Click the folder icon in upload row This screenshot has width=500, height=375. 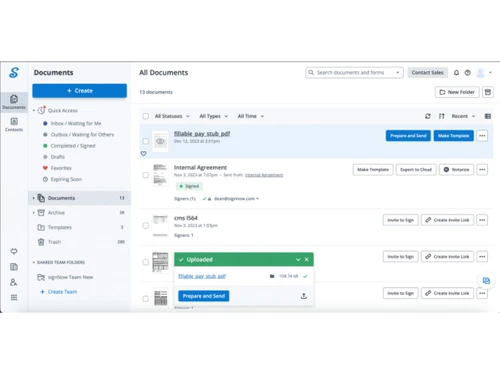point(272,276)
